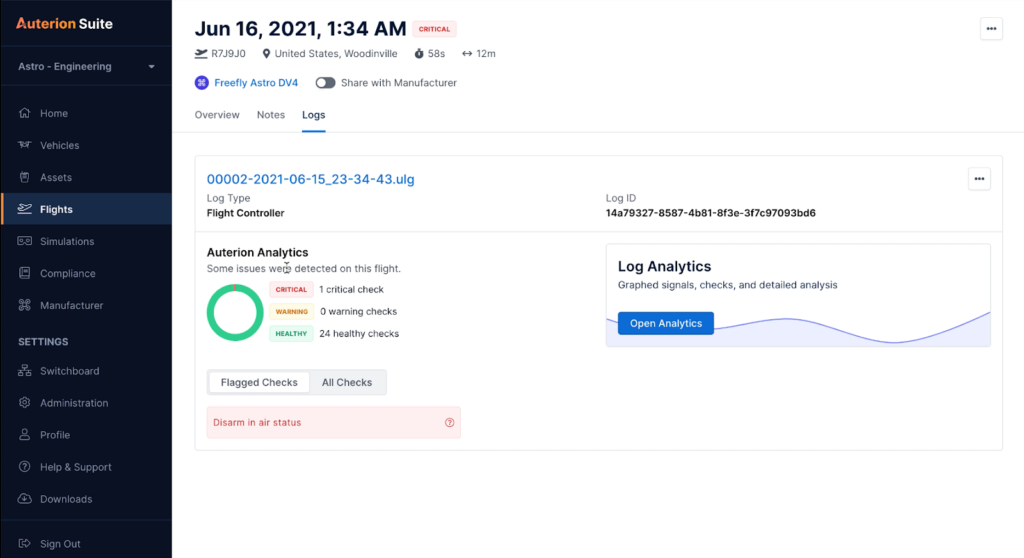Screen dimensions: 1024x558
Task: Click the Profile person icon
Action: point(24,435)
